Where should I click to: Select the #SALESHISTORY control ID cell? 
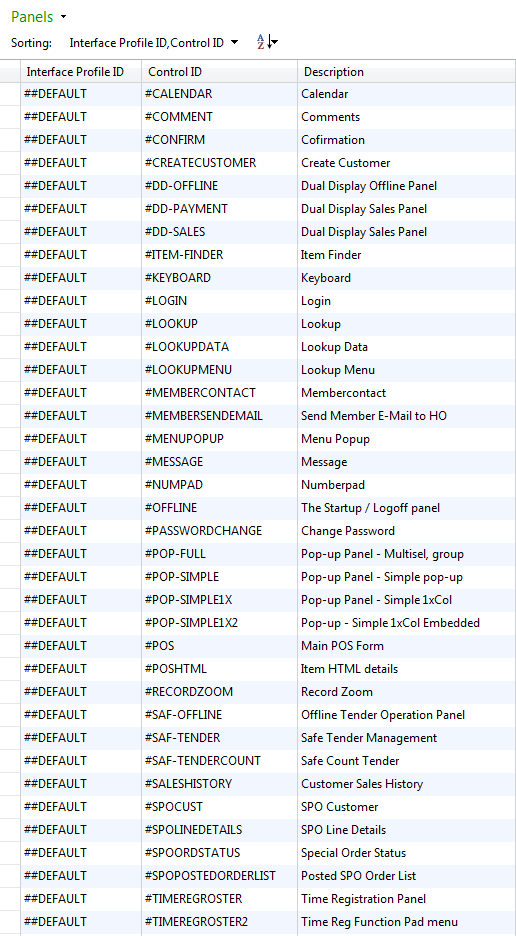[x=219, y=784]
